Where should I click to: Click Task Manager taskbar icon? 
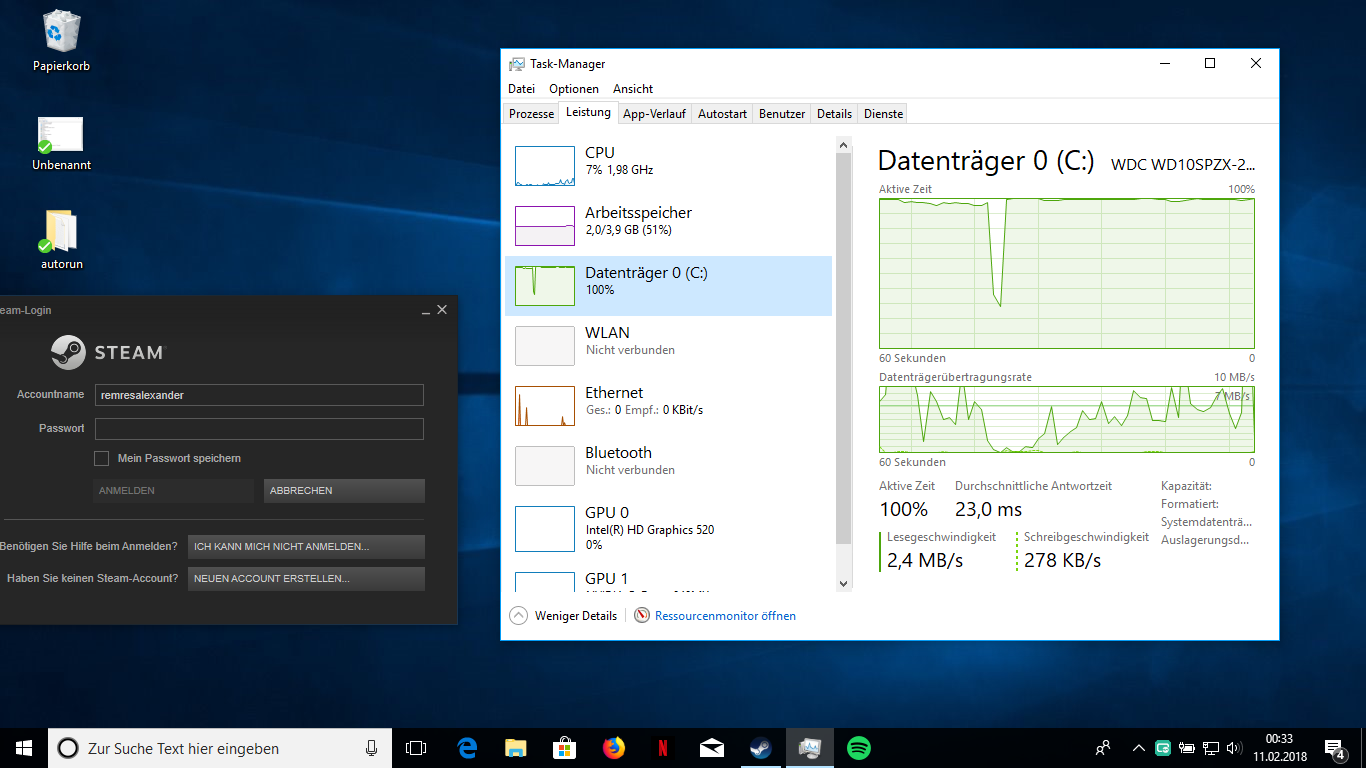[x=810, y=748]
